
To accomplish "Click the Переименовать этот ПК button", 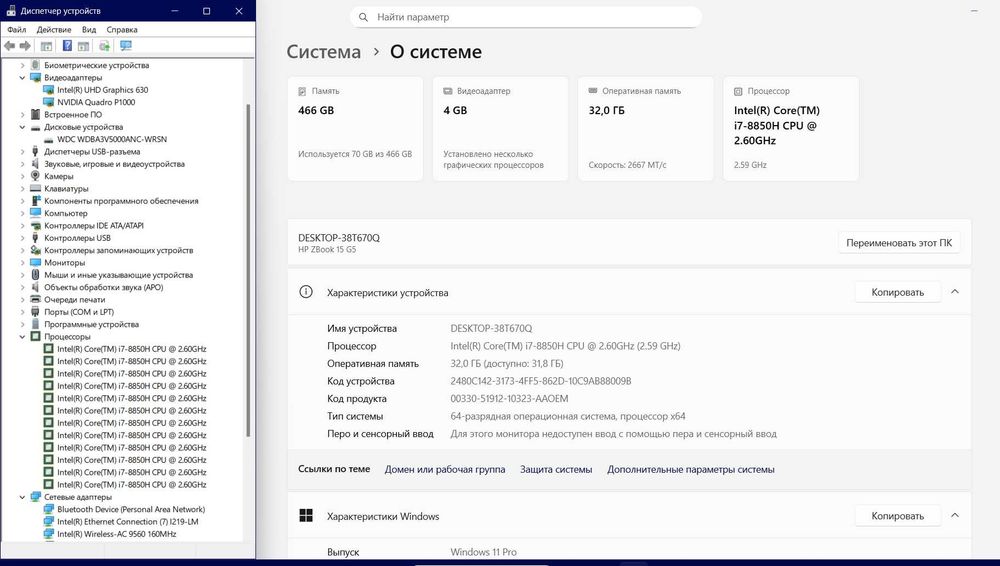I will pyautogui.click(x=899, y=242).
